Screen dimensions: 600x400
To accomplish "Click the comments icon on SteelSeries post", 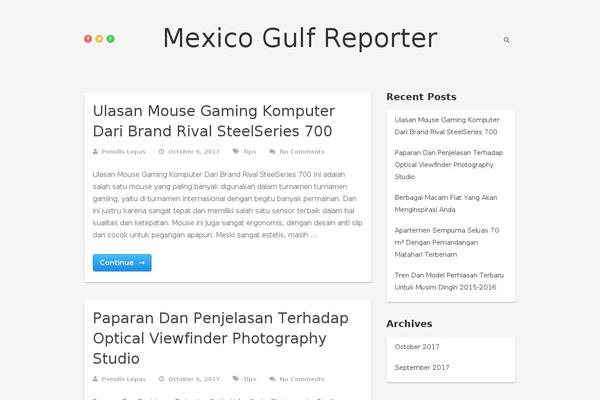I will tap(272, 152).
